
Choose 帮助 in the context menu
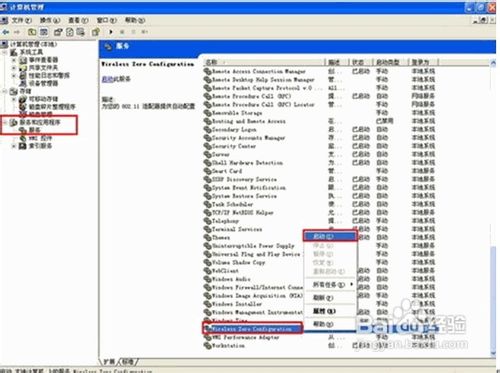(x=330, y=324)
